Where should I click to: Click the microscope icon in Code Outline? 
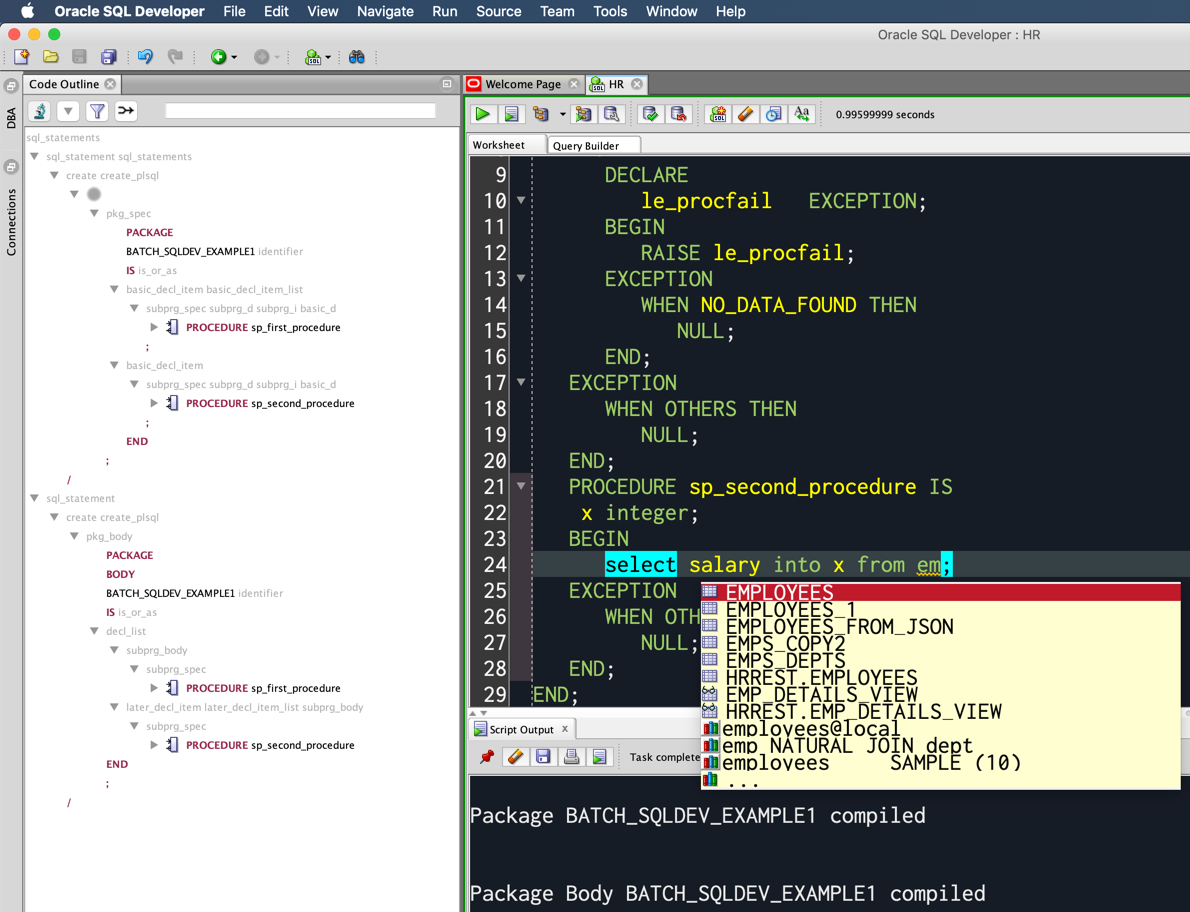point(39,112)
